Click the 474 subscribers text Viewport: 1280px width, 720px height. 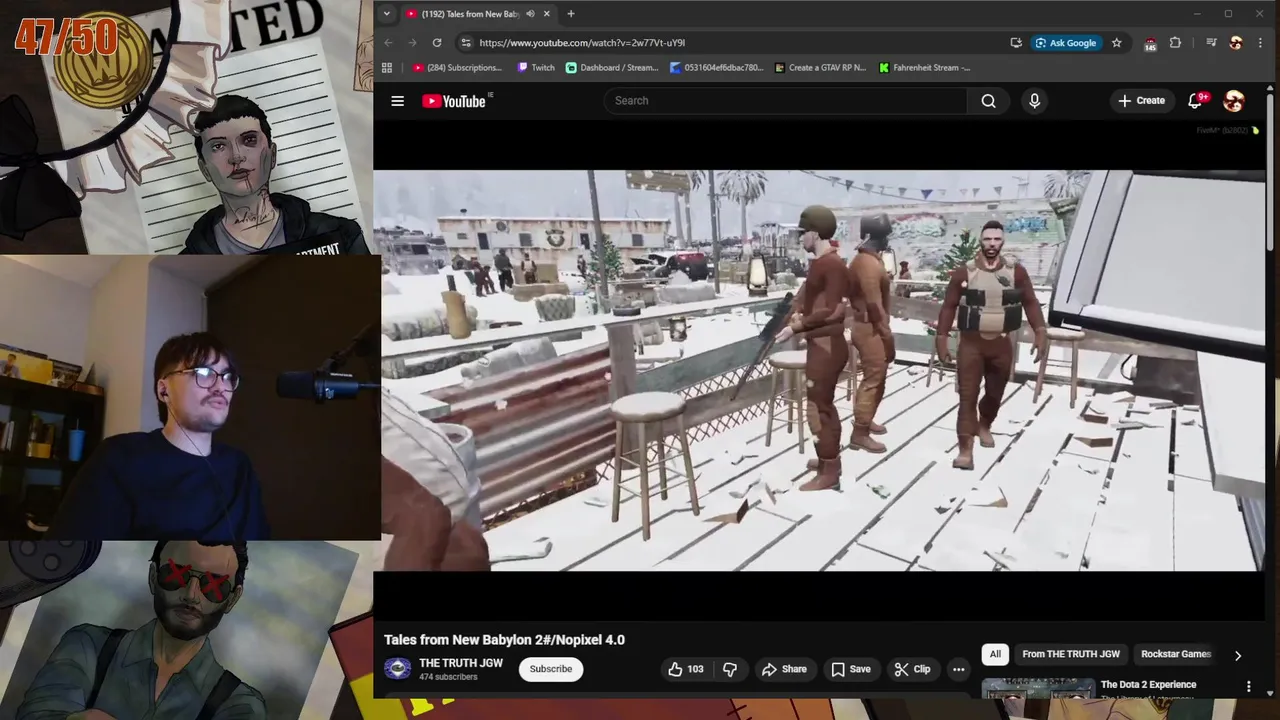point(448,677)
